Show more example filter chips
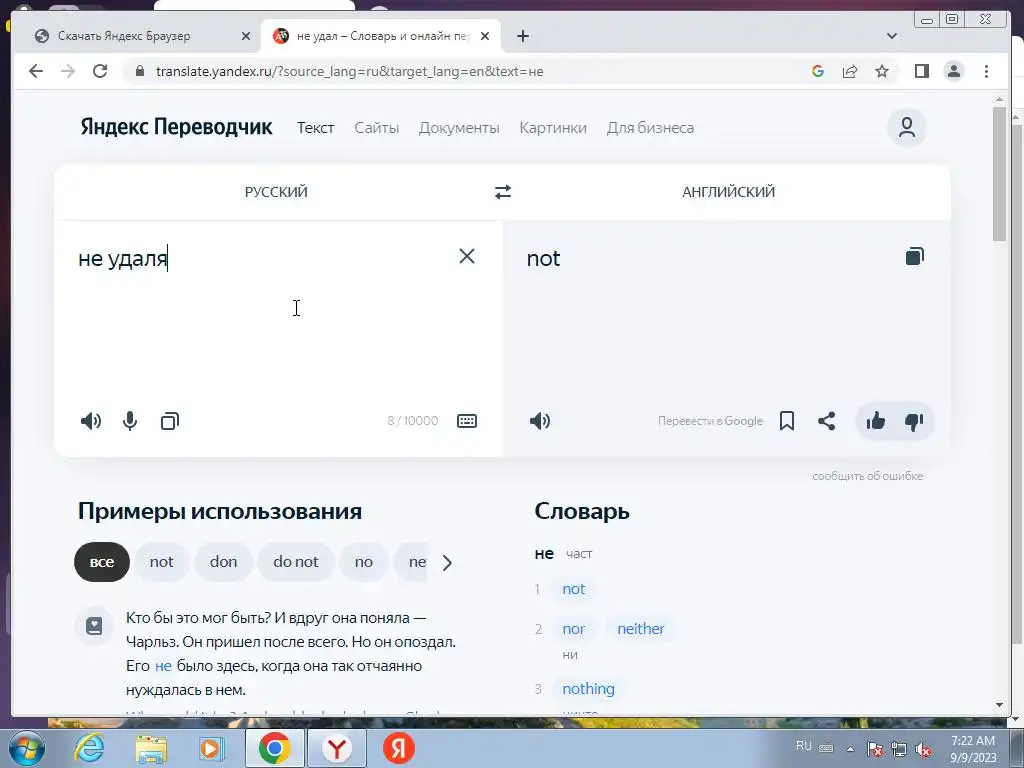 pos(447,562)
